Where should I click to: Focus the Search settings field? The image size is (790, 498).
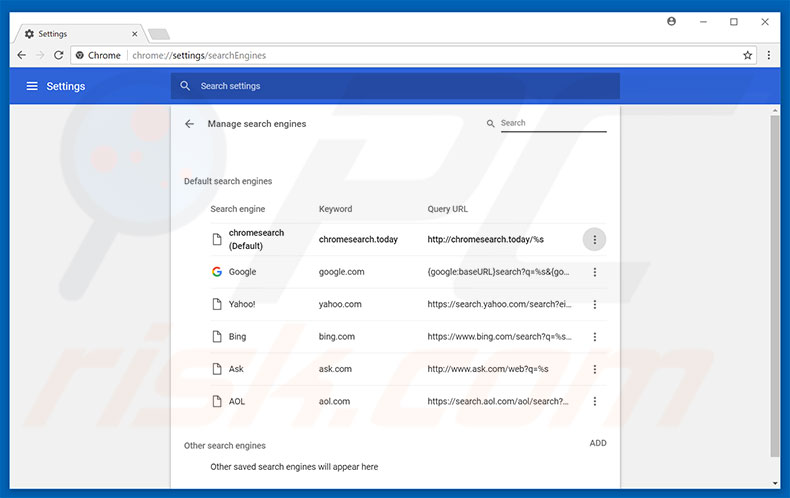pos(395,86)
